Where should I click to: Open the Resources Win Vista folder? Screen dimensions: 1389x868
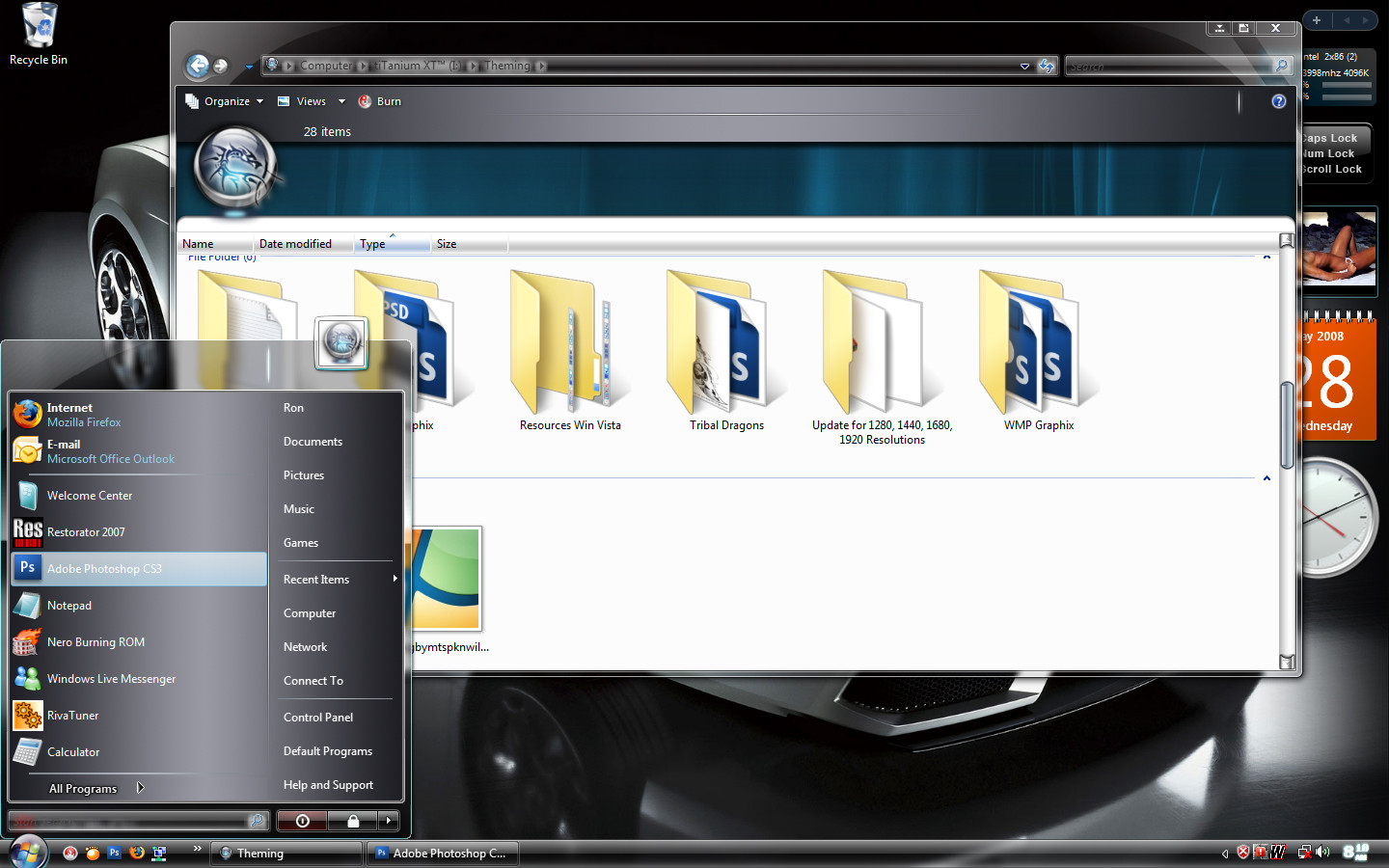[x=570, y=351]
